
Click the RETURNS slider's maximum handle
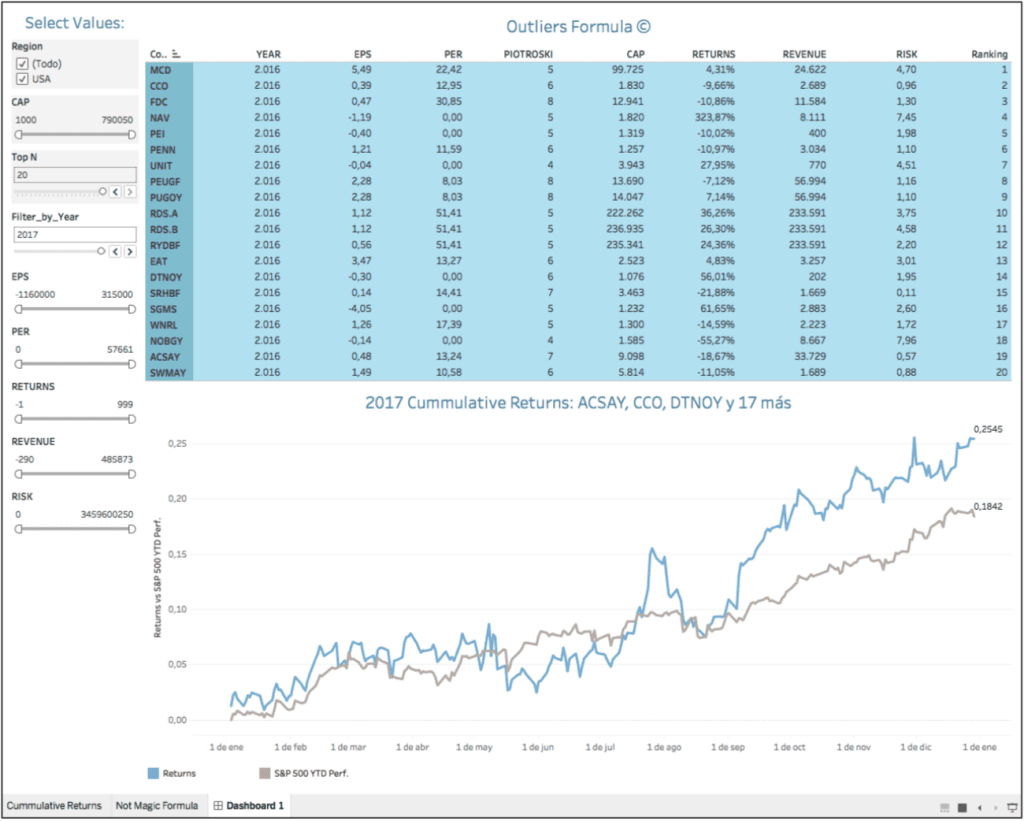coord(132,419)
